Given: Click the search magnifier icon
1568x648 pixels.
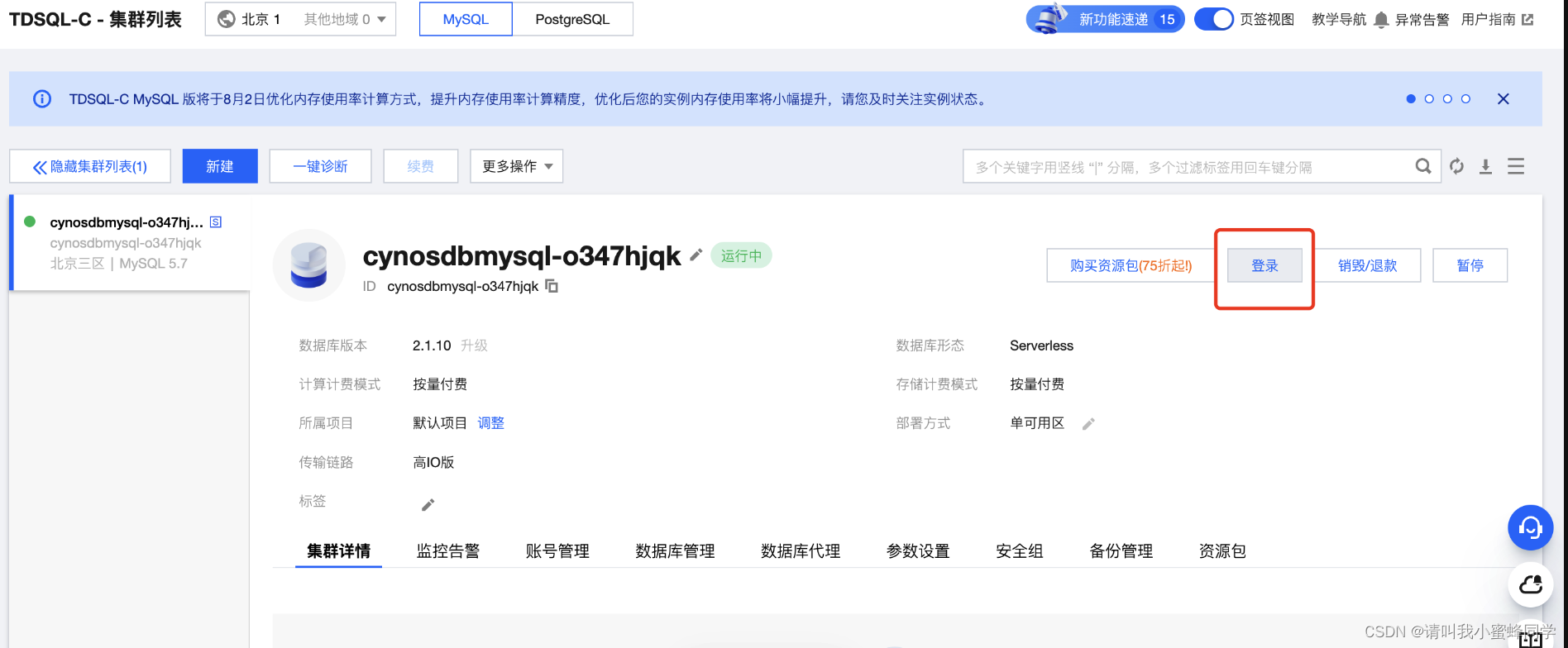Looking at the screenshot, I should click(x=1423, y=166).
